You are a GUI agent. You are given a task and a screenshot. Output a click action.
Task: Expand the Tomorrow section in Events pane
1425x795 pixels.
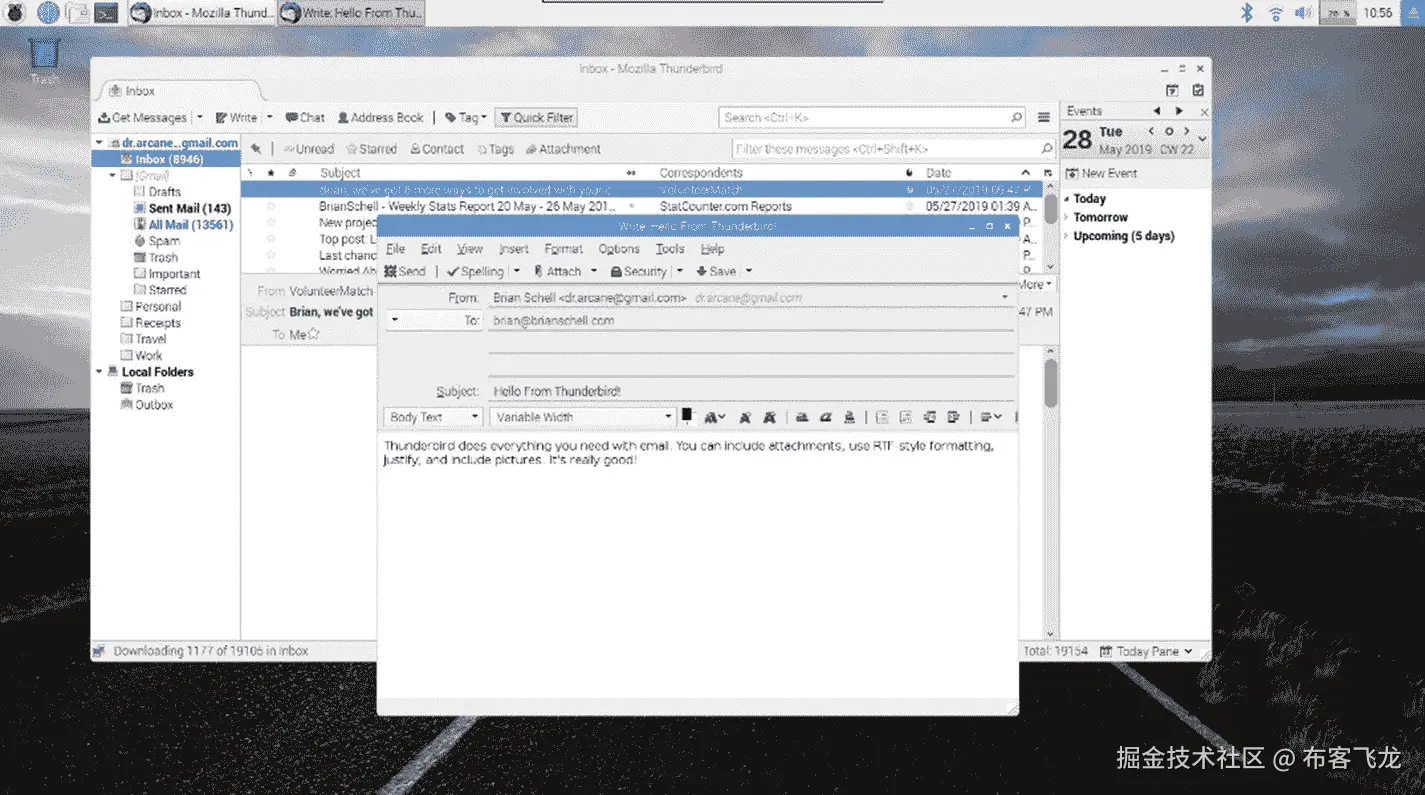click(x=1066, y=217)
